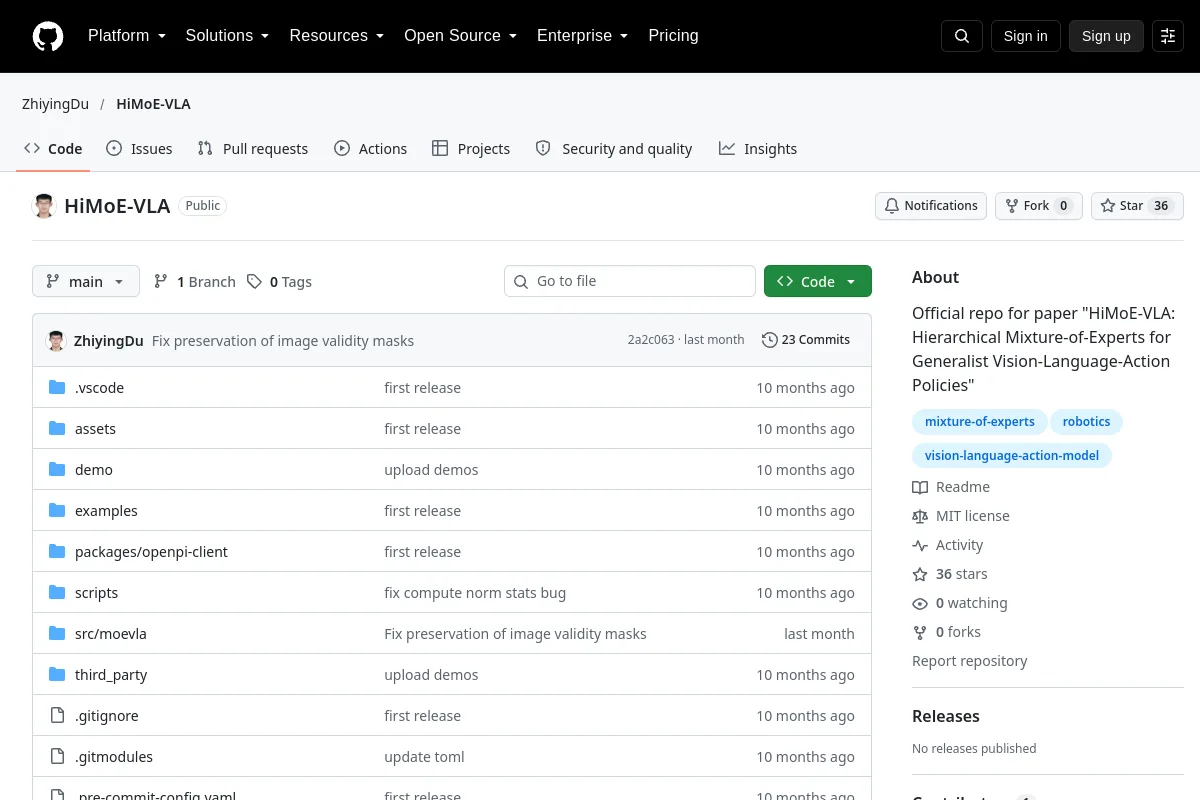This screenshot has height=800, width=1200.
Task: Open the search magnifier button
Action: (x=962, y=36)
